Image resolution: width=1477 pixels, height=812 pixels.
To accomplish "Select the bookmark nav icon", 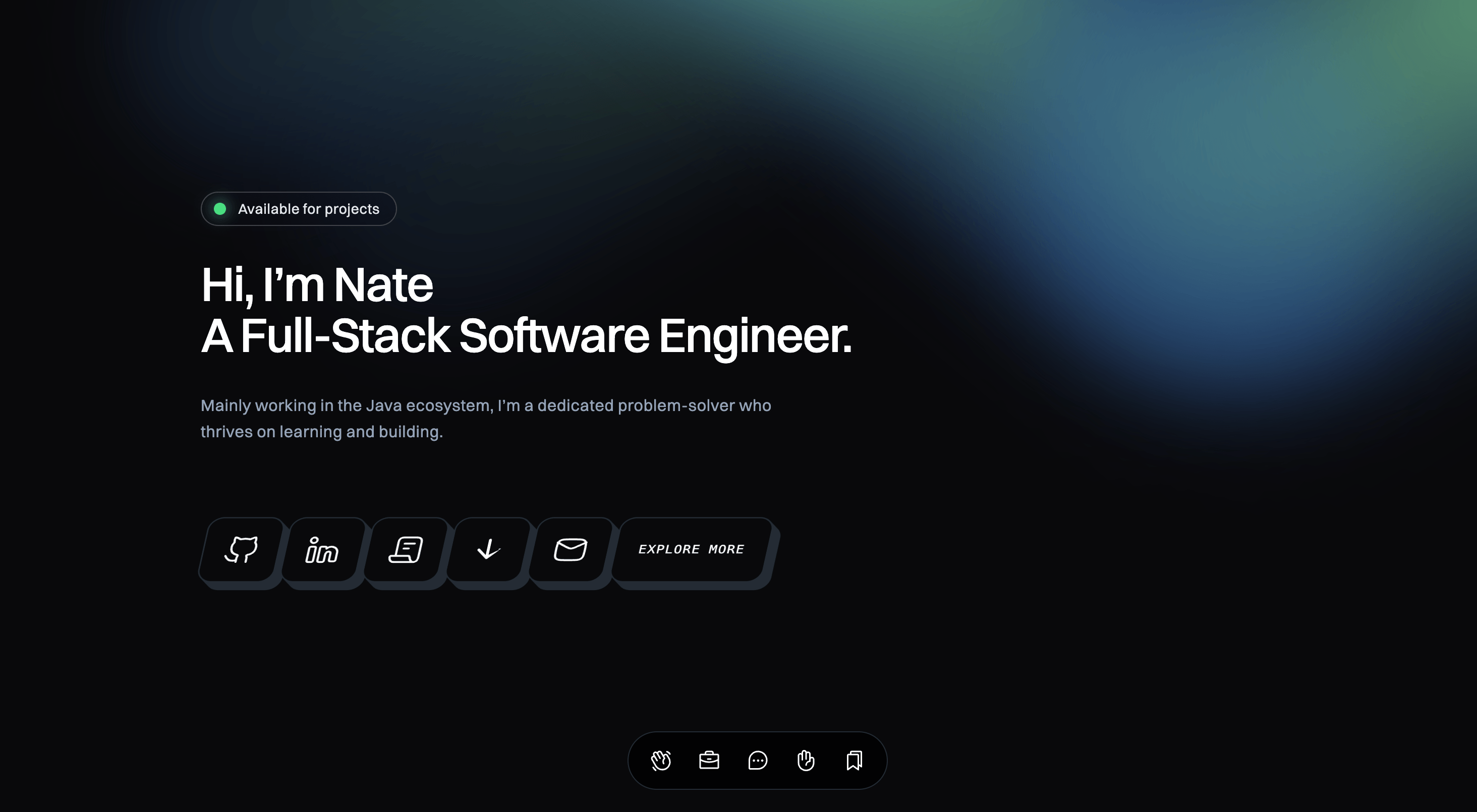I will (855, 761).
